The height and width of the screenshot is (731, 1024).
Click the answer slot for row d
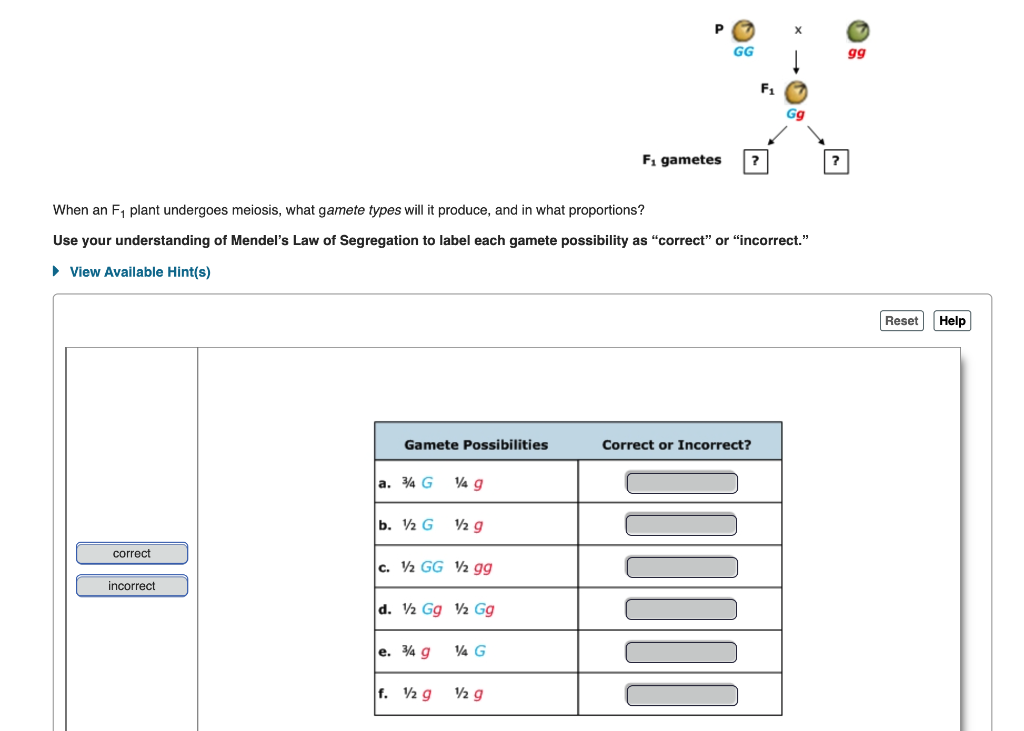click(681, 608)
